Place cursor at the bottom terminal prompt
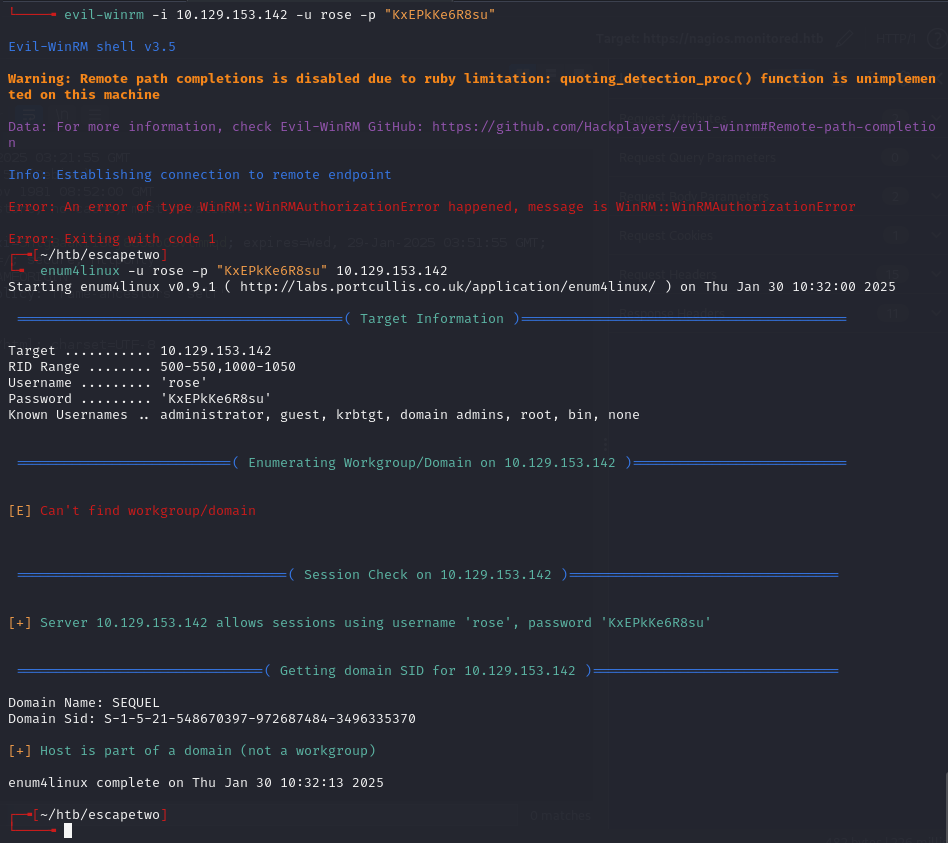 tap(68, 830)
